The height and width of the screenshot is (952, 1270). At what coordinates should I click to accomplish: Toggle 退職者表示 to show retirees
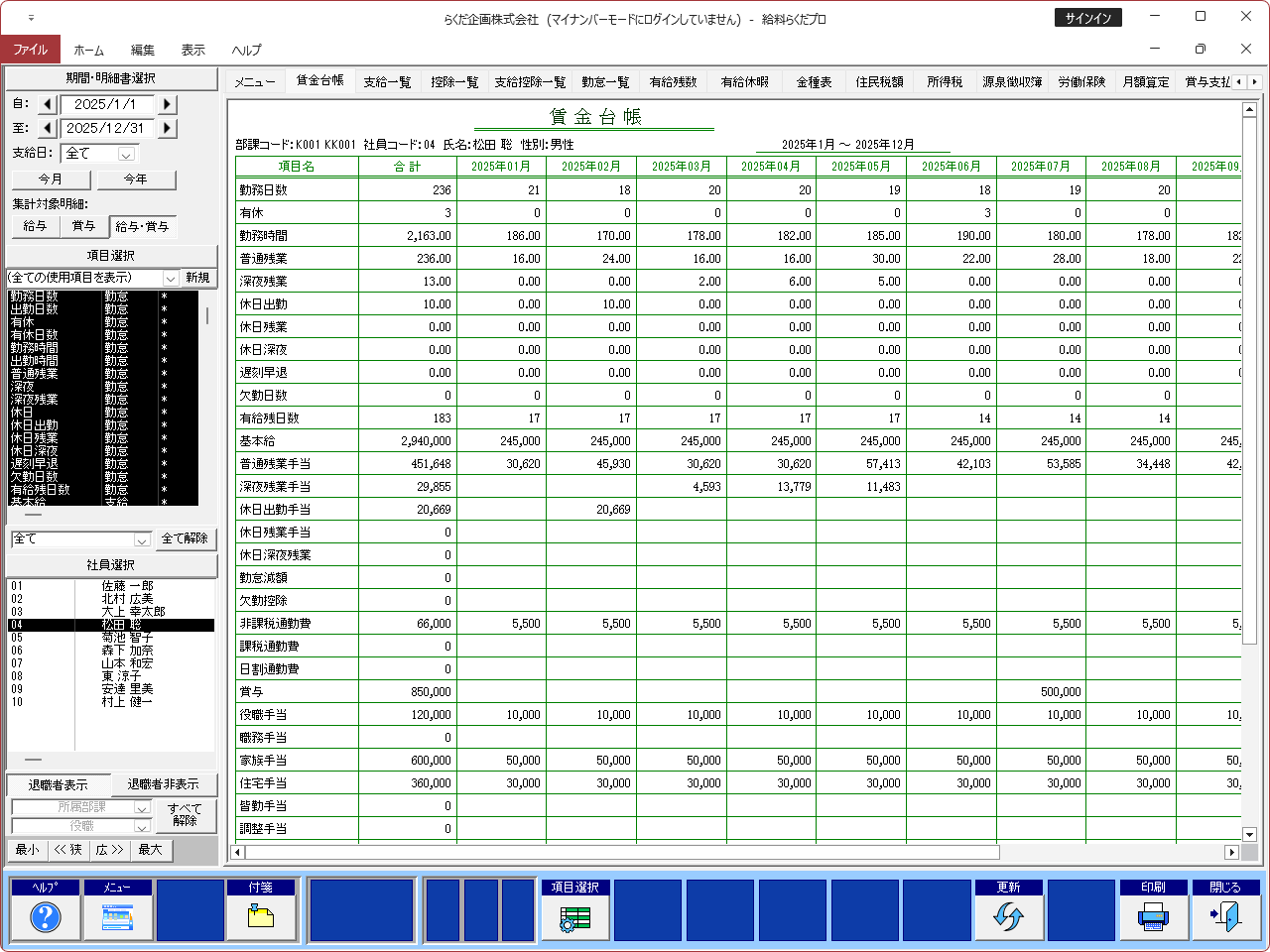coord(58,784)
